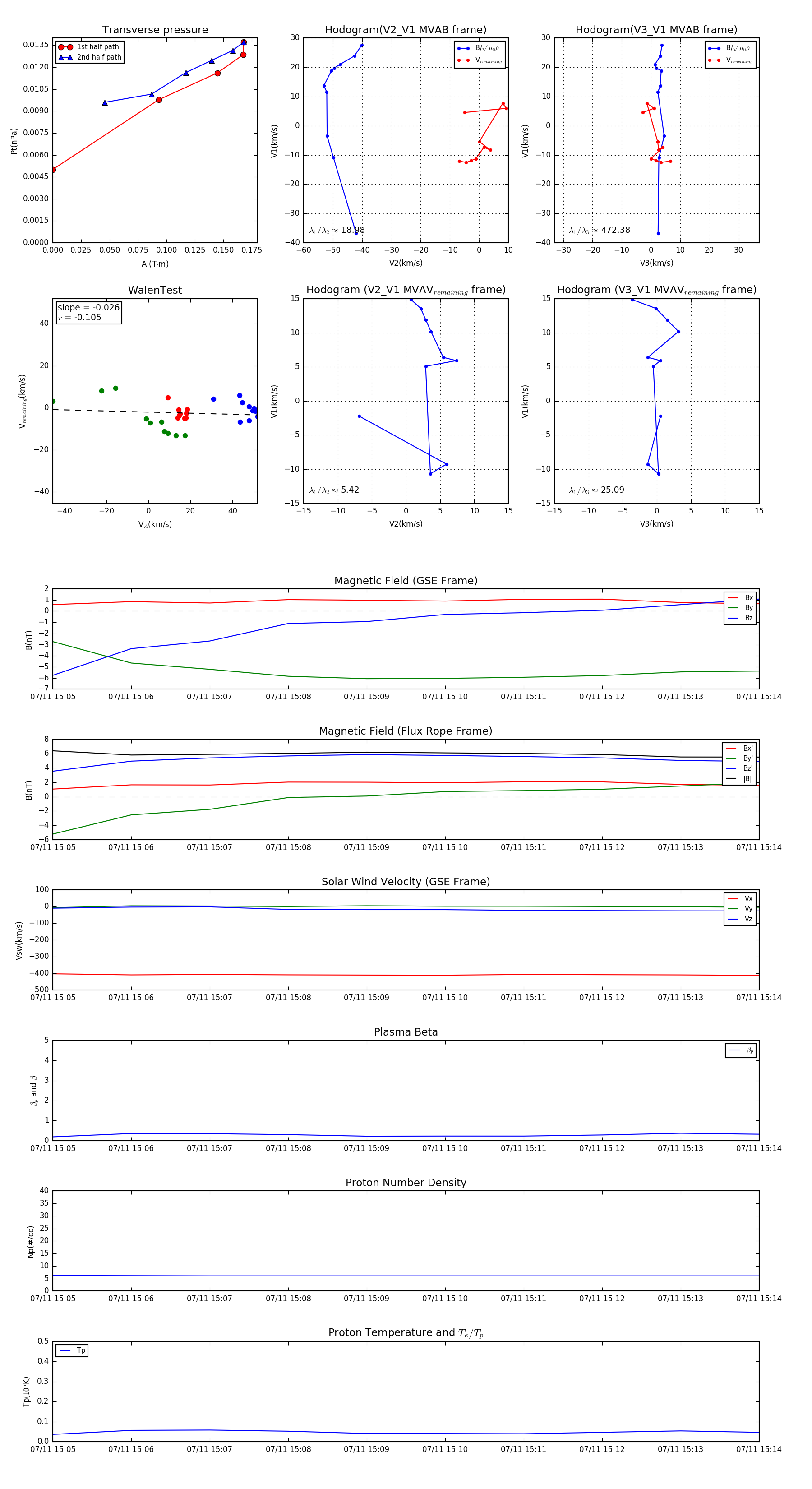812x1489 pixels.
Task: Click the "Pt(nPa)" y-axis label
Action: [x=14, y=140]
